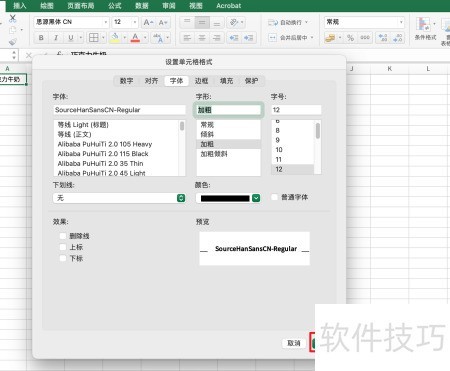The height and width of the screenshot is (371, 450).
Task: Click the decrease indent icon
Action: click(234, 38)
